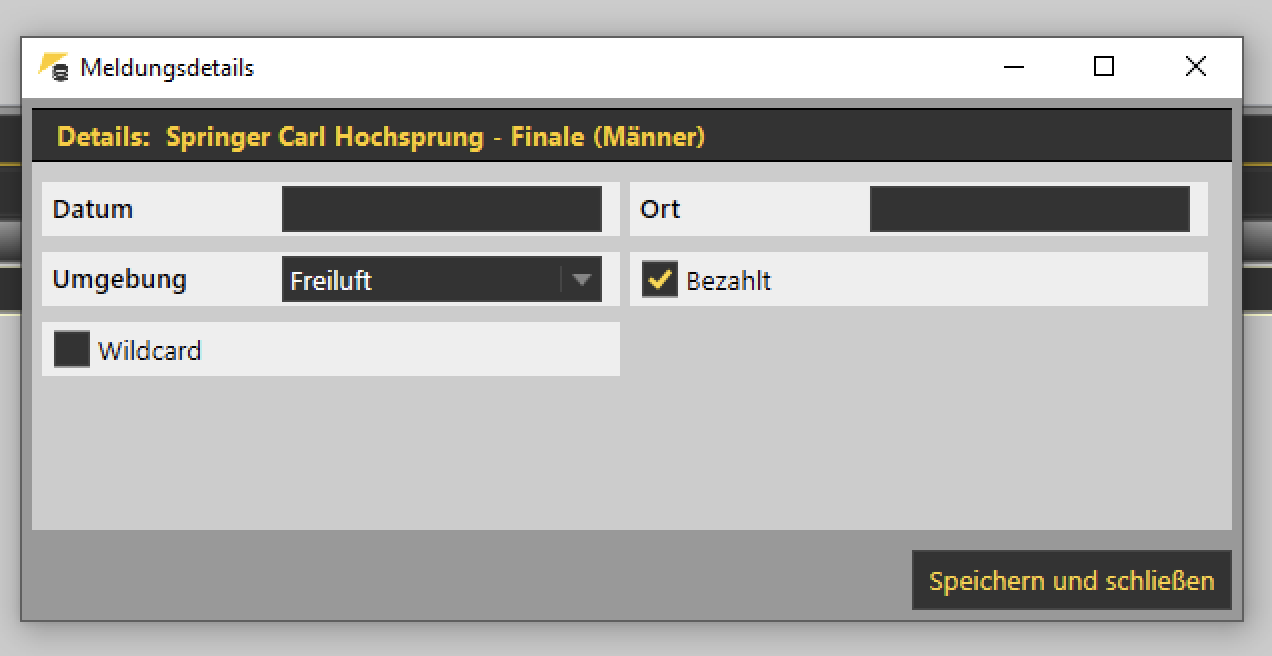Viewport: 1272px width, 656px height.
Task: Minimize the Meldungsdetails window
Action: tap(1013, 67)
